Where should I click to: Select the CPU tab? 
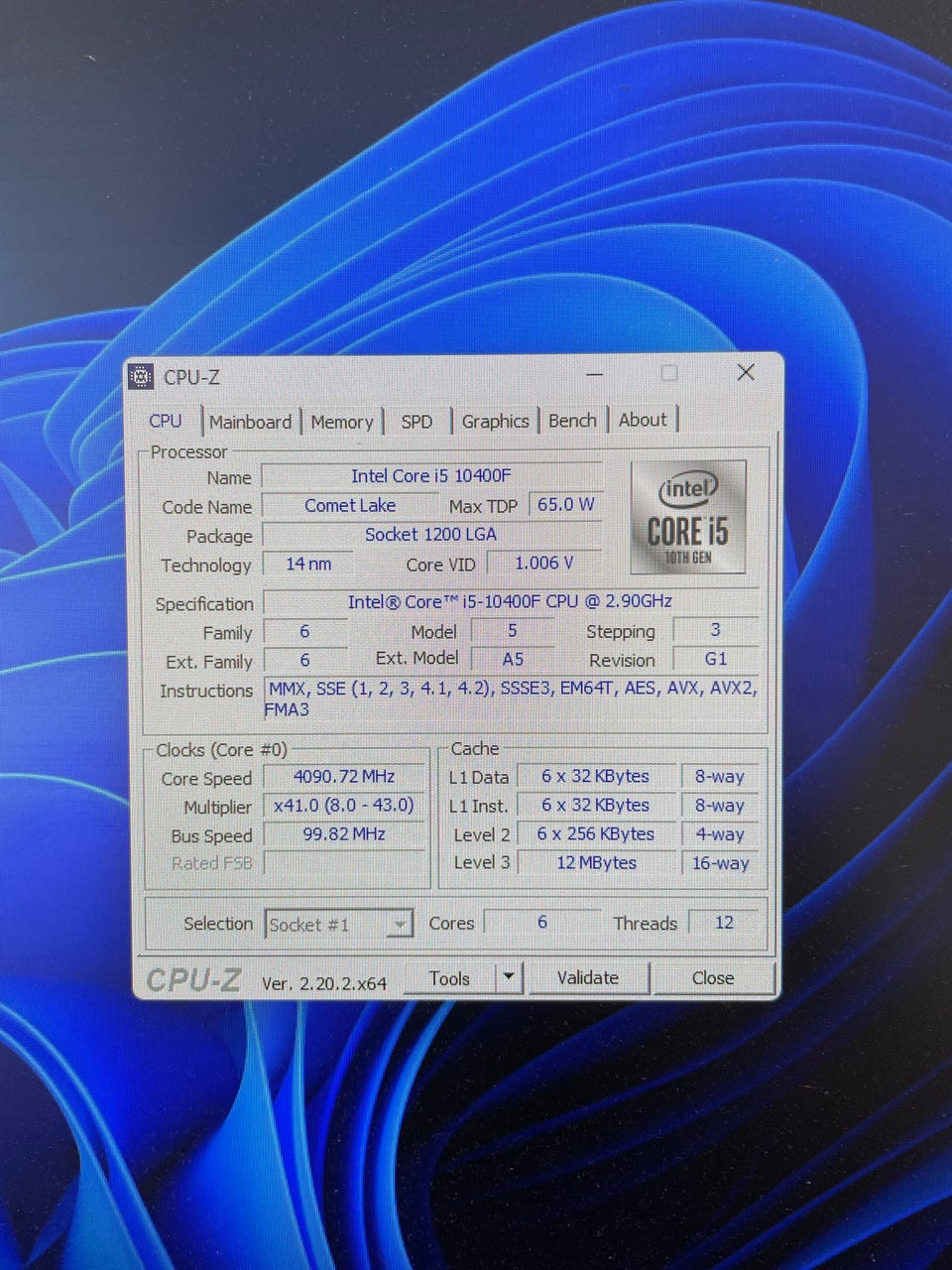tap(166, 421)
